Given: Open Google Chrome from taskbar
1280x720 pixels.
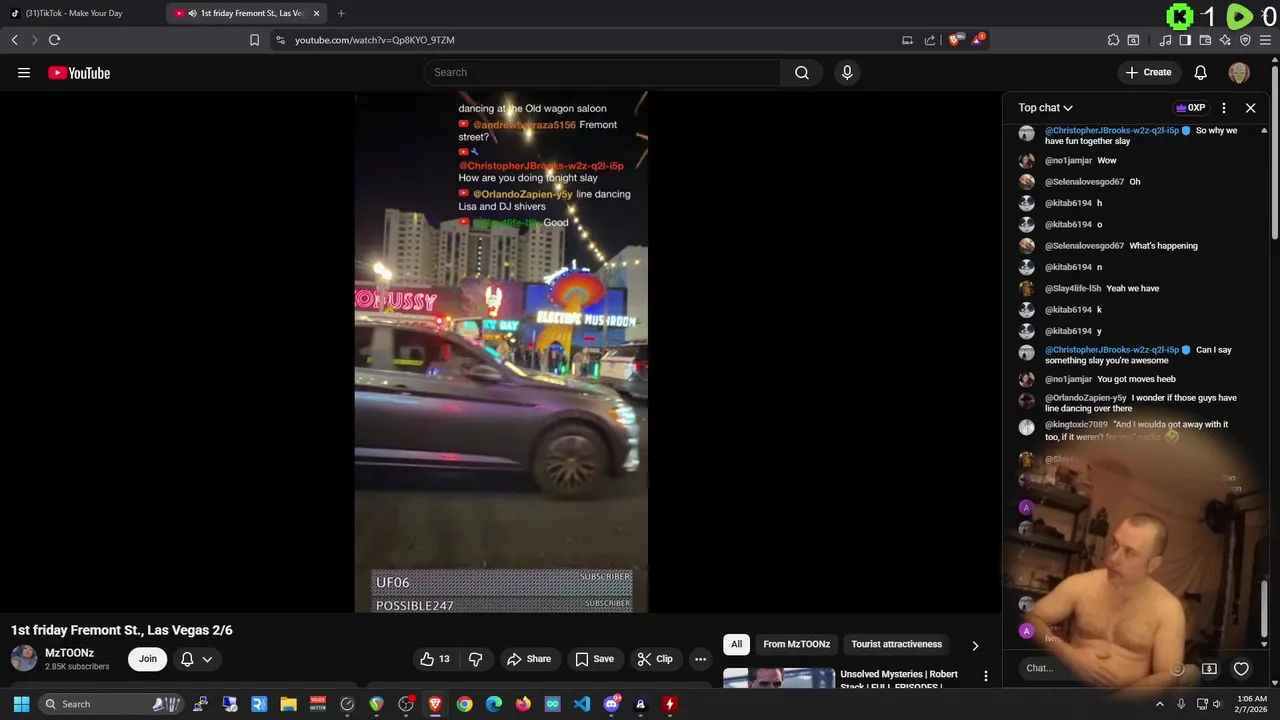Looking at the screenshot, I should coord(464,704).
